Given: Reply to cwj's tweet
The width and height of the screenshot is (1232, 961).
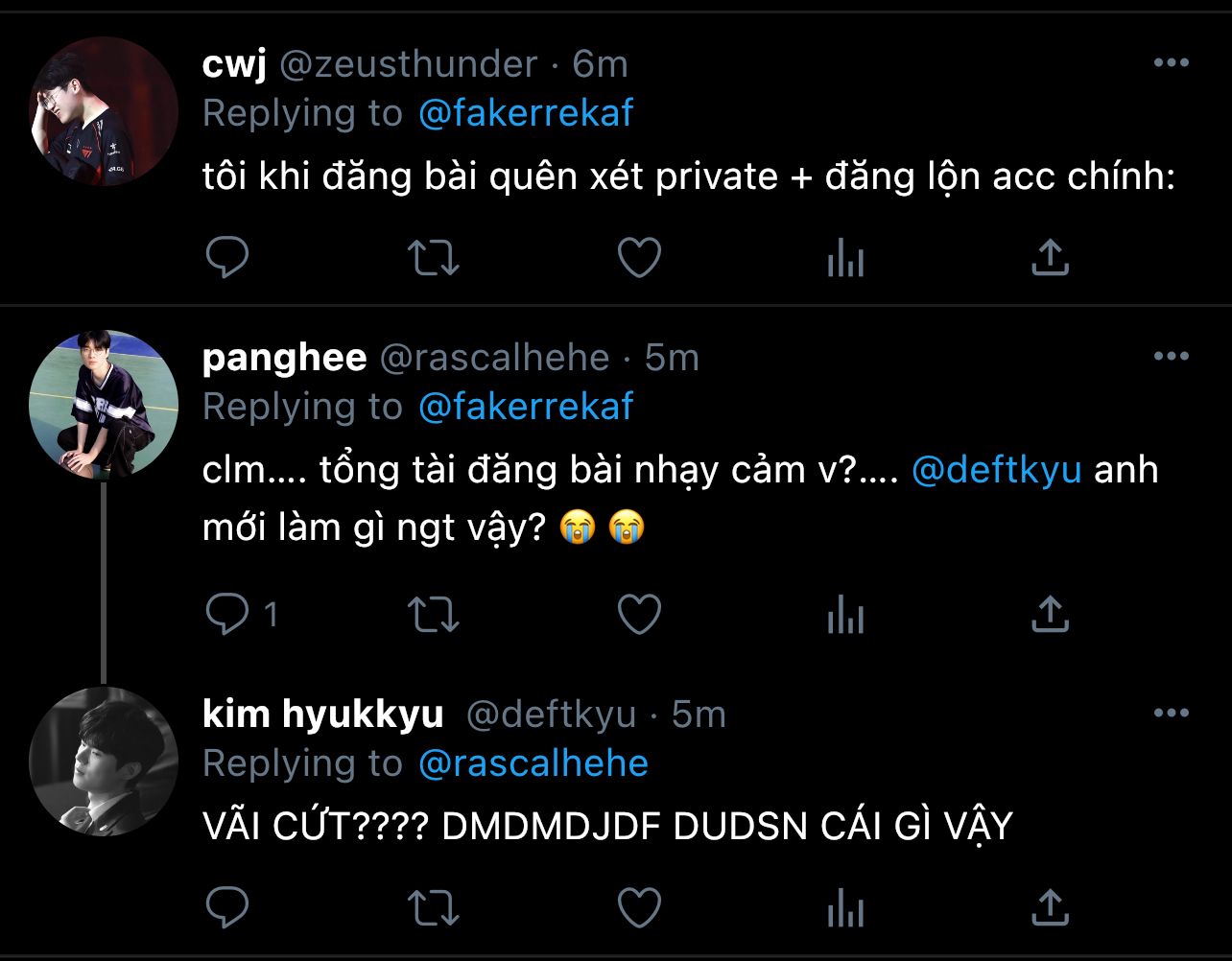Looking at the screenshot, I should [227, 257].
